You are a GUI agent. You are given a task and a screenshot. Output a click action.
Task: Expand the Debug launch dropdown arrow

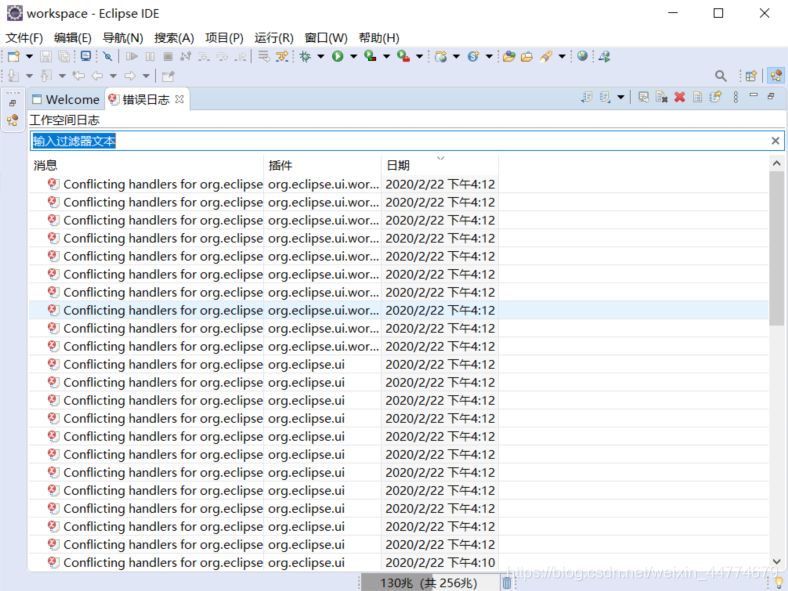(321, 56)
